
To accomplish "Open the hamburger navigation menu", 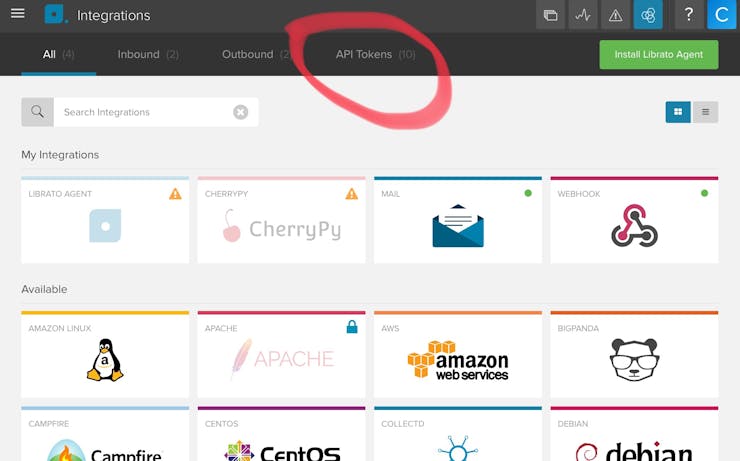I will [17, 13].
